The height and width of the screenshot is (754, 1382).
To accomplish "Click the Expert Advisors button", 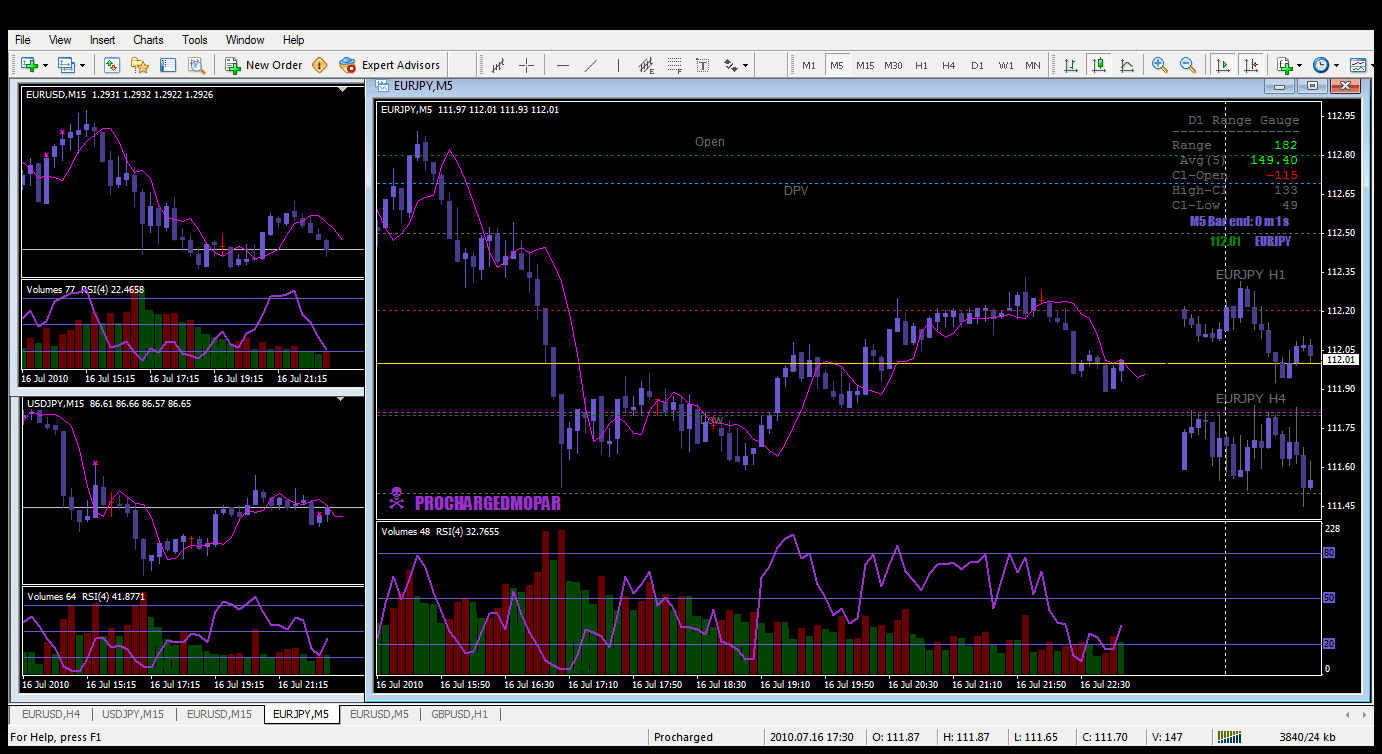I will point(390,65).
